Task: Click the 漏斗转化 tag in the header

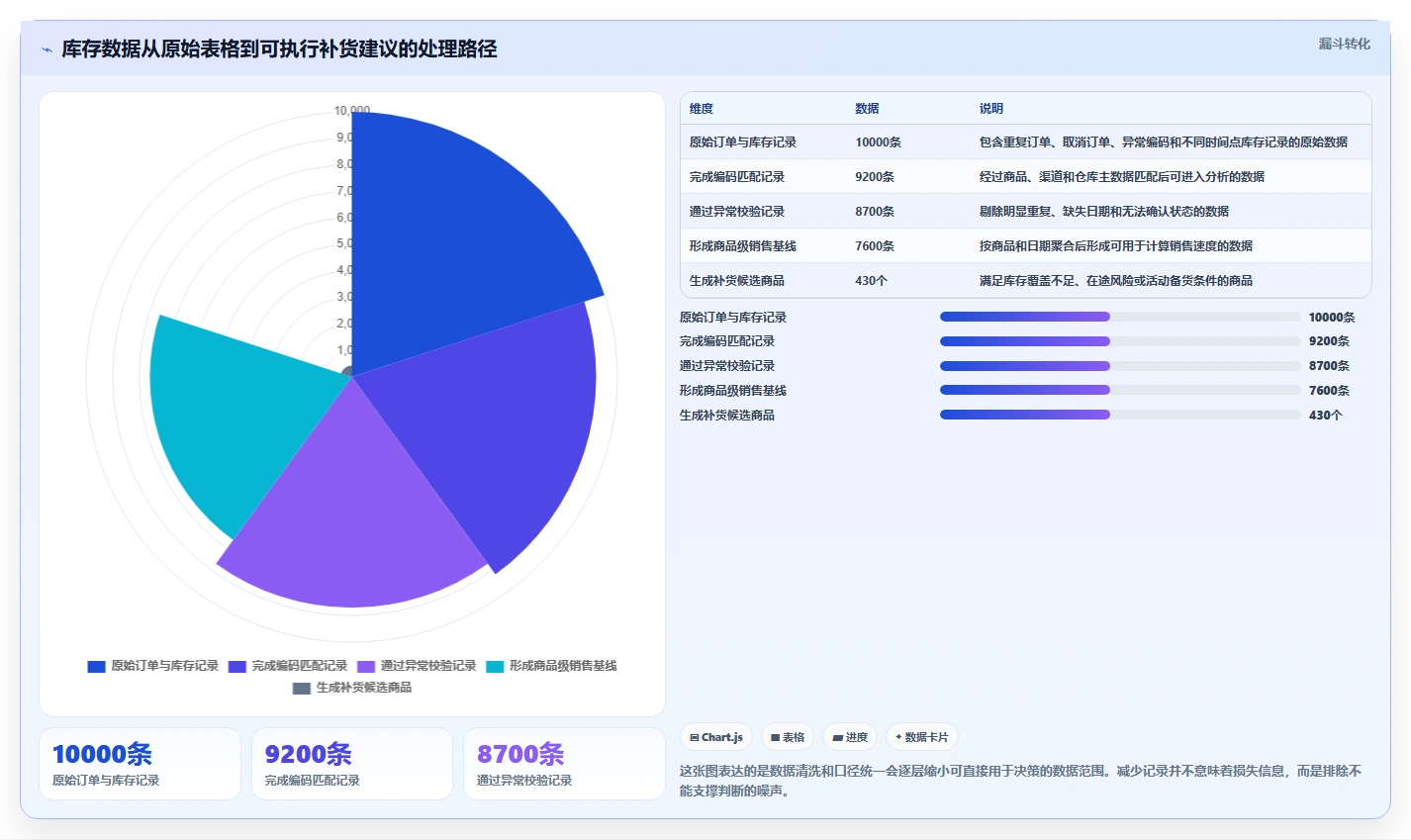Action: point(1344,44)
